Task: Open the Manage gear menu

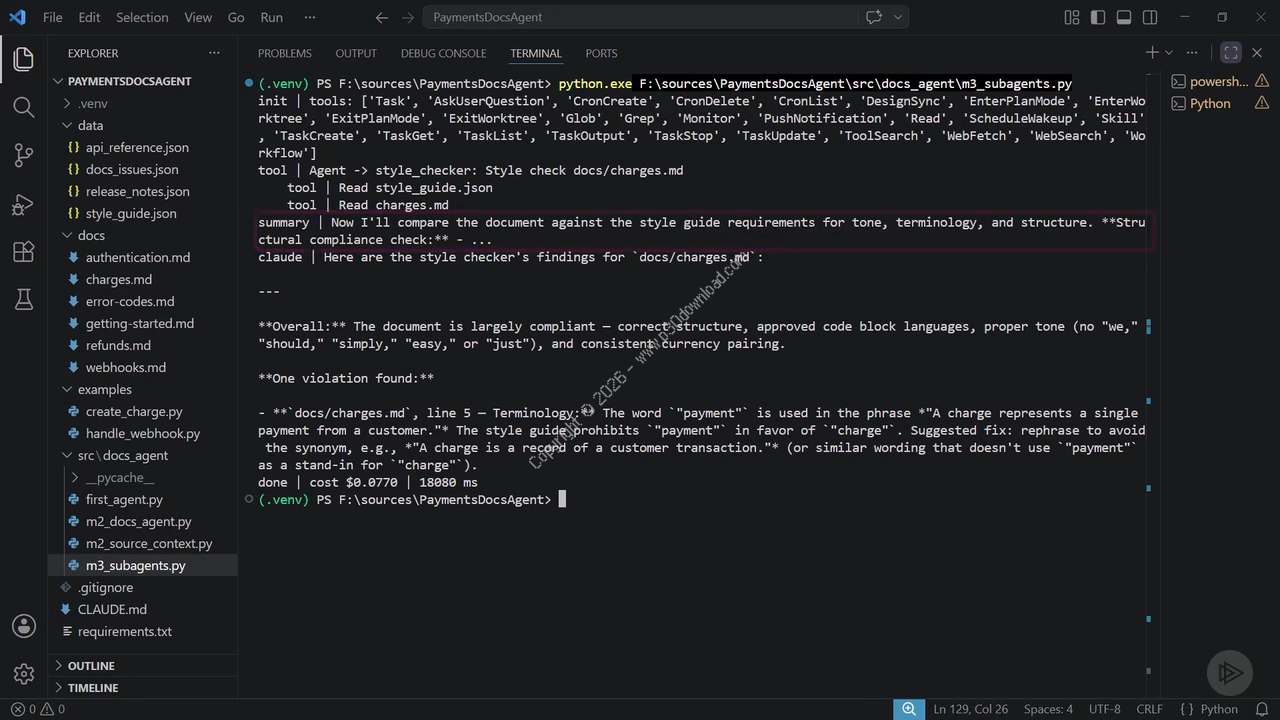Action: point(24,674)
